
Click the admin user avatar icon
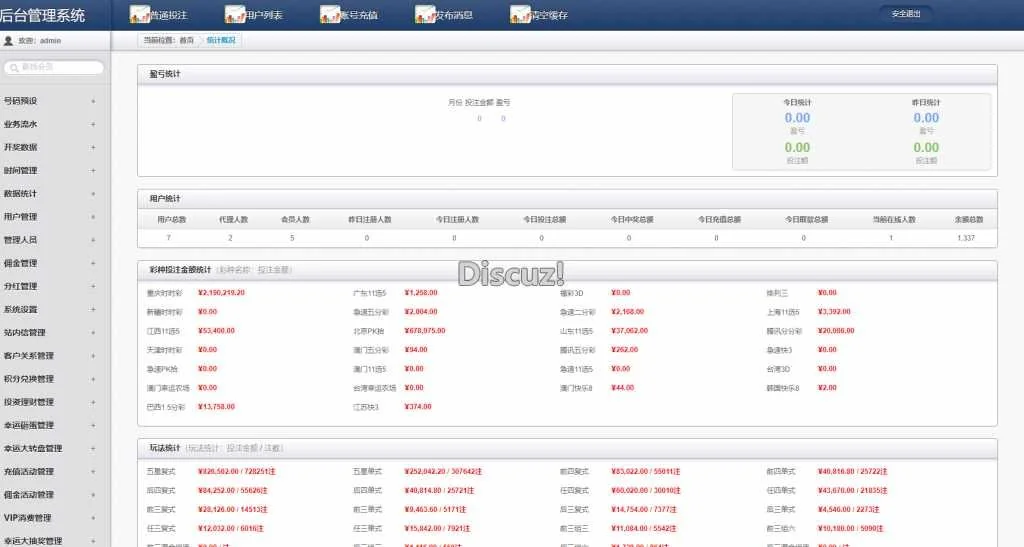click(x=9, y=41)
